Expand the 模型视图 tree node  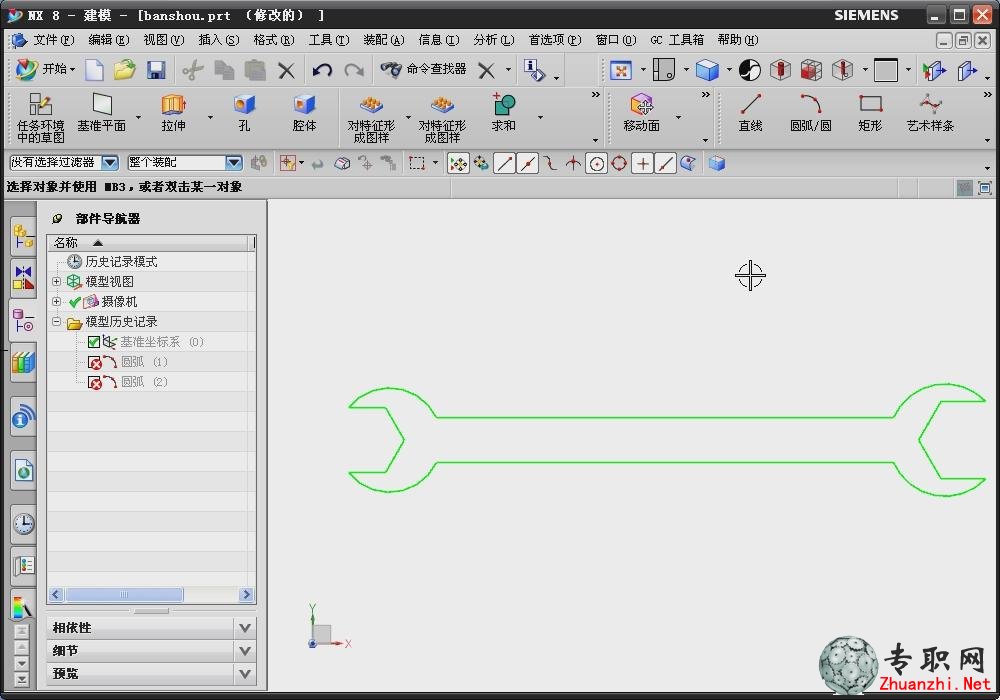click(56, 281)
